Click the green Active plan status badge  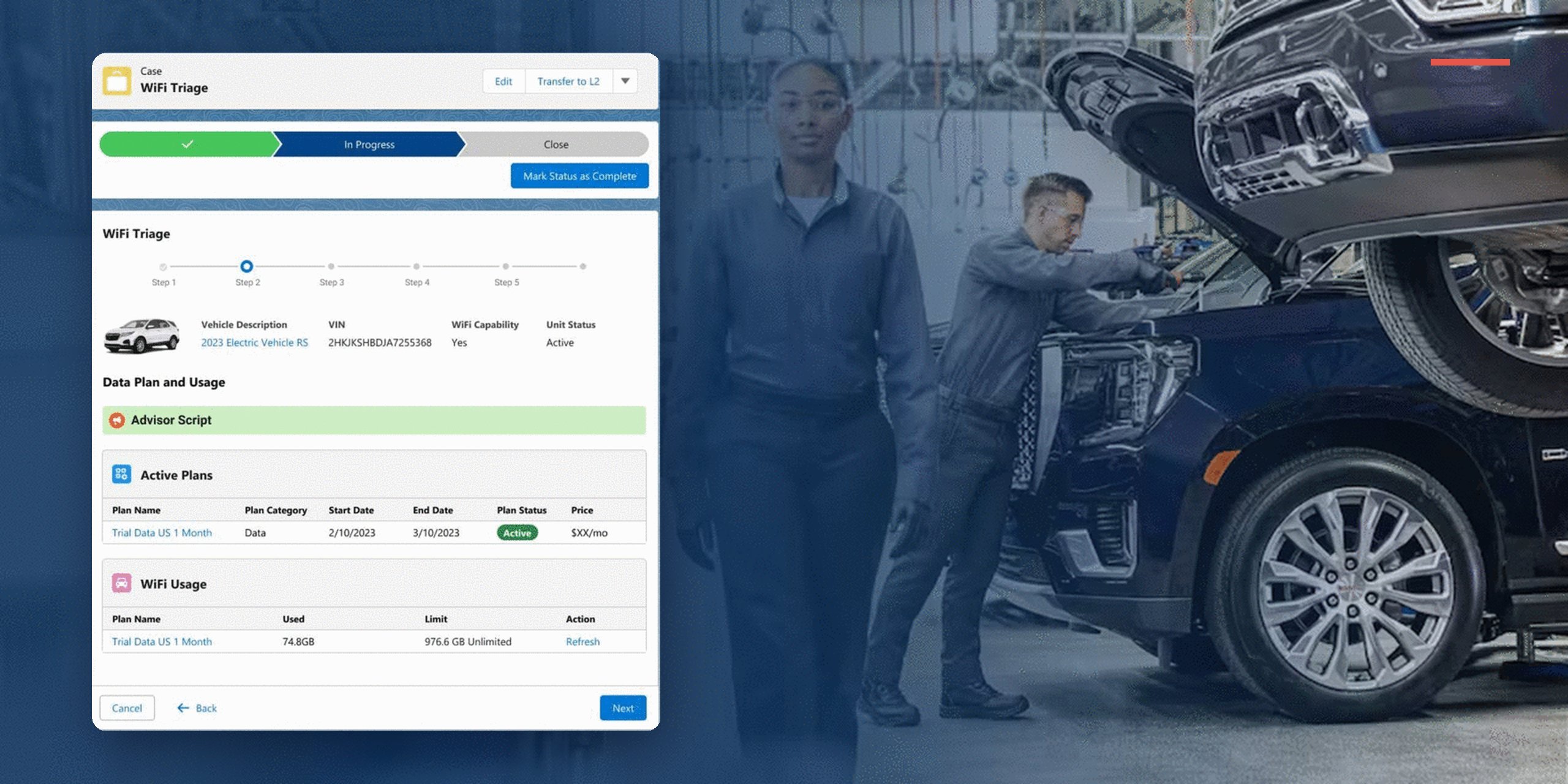[517, 533]
